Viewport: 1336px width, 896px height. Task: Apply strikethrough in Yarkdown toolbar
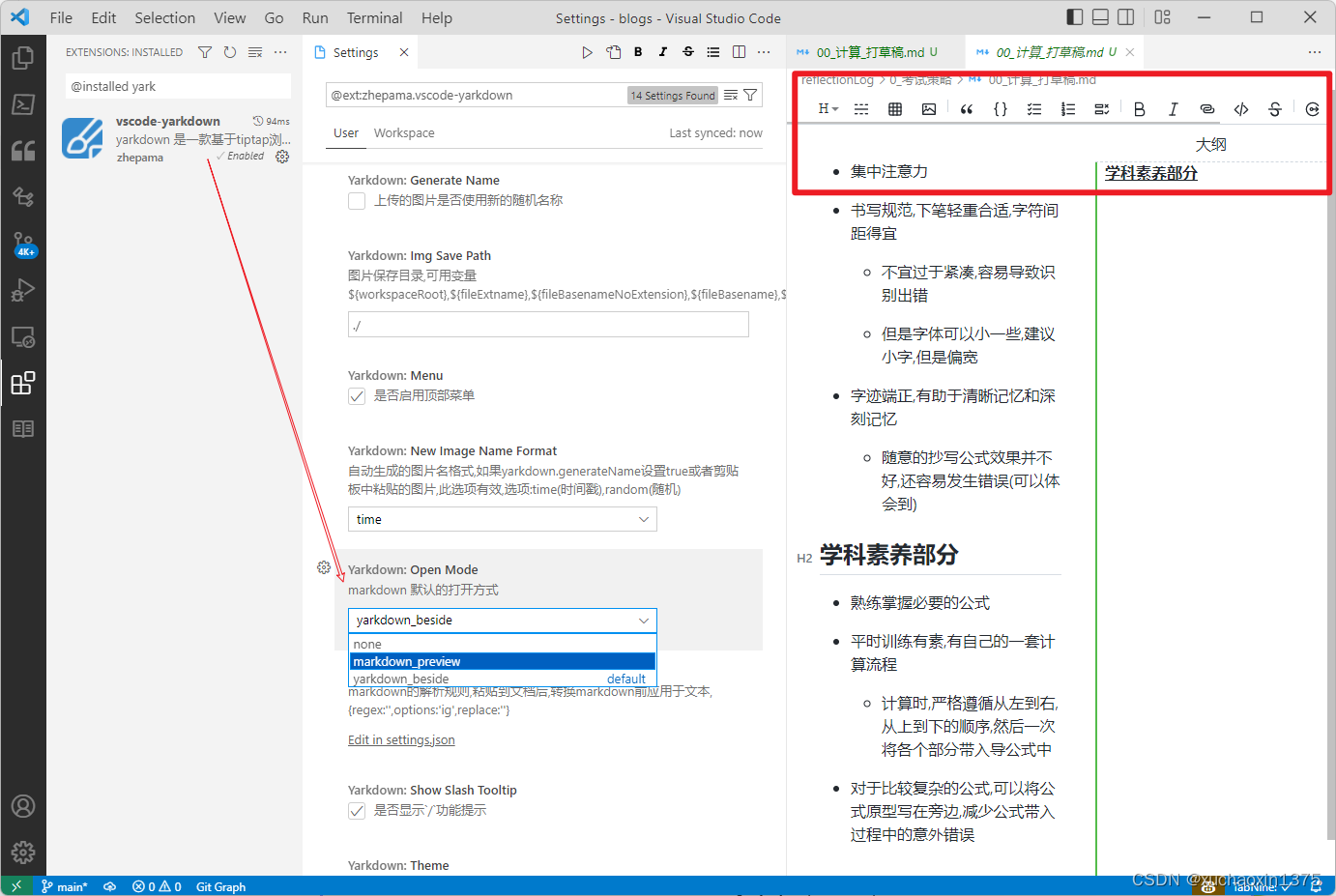[1275, 109]
